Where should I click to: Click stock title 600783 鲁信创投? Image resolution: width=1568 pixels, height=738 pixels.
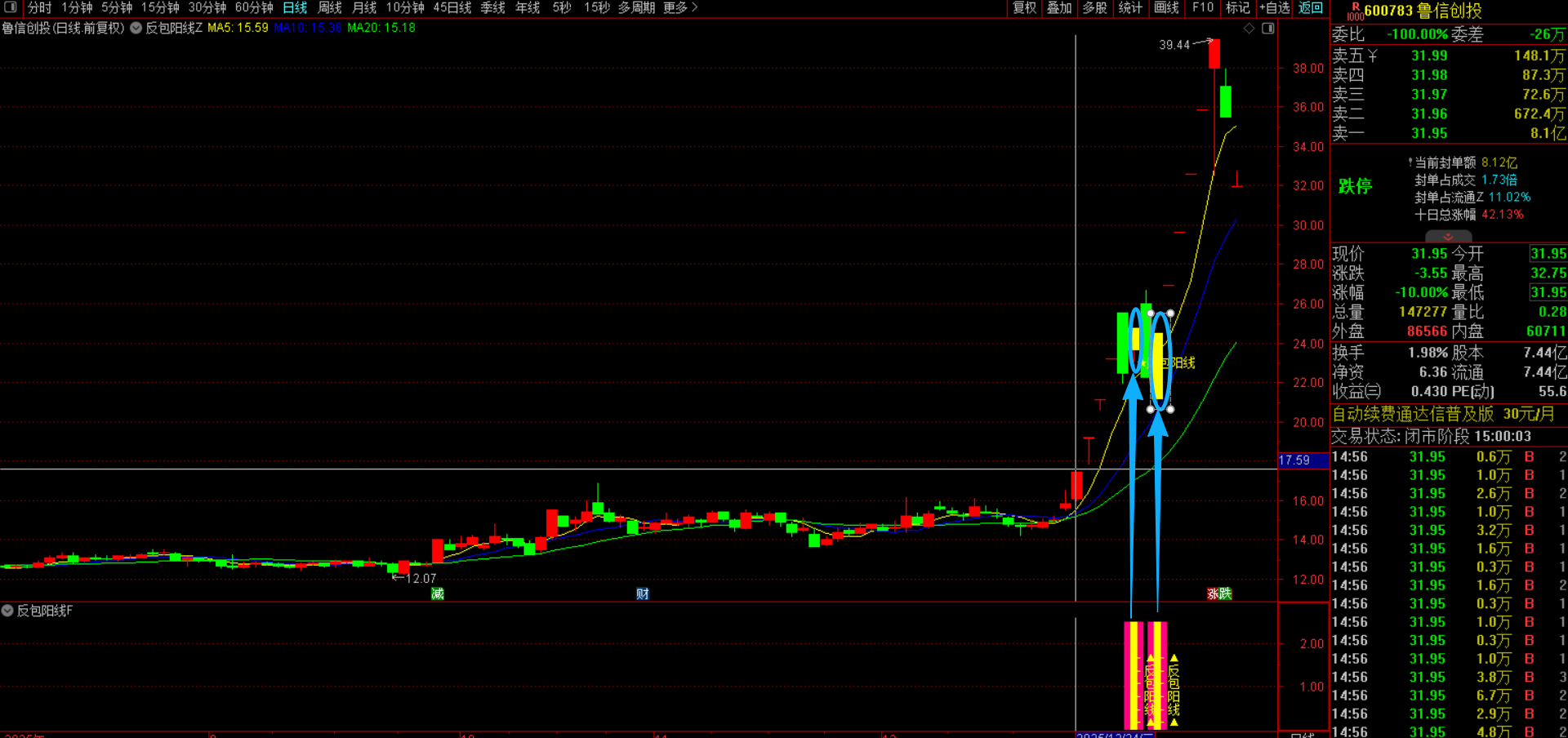click(1423, 11)
